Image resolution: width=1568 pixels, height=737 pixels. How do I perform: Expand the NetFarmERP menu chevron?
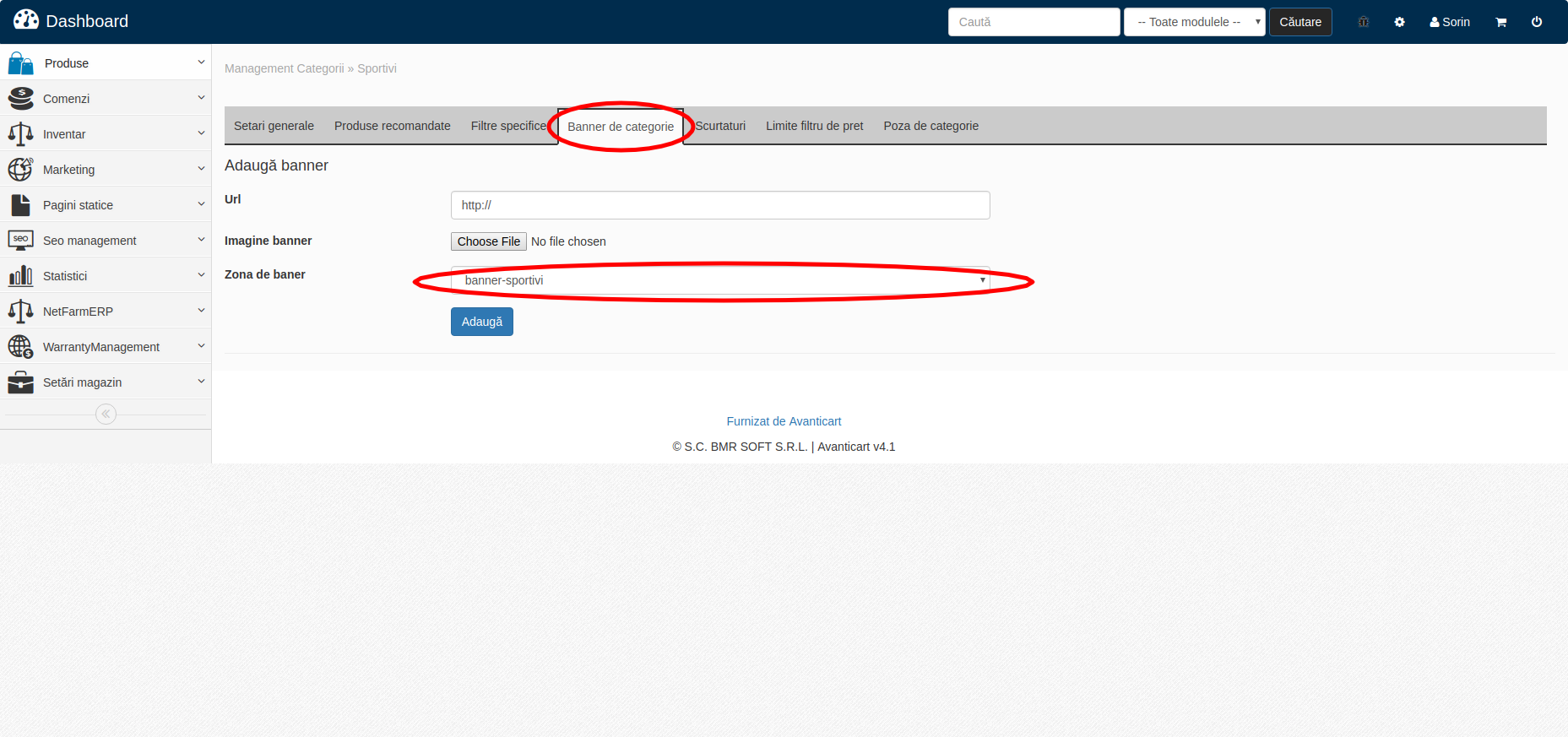(201, 311)
